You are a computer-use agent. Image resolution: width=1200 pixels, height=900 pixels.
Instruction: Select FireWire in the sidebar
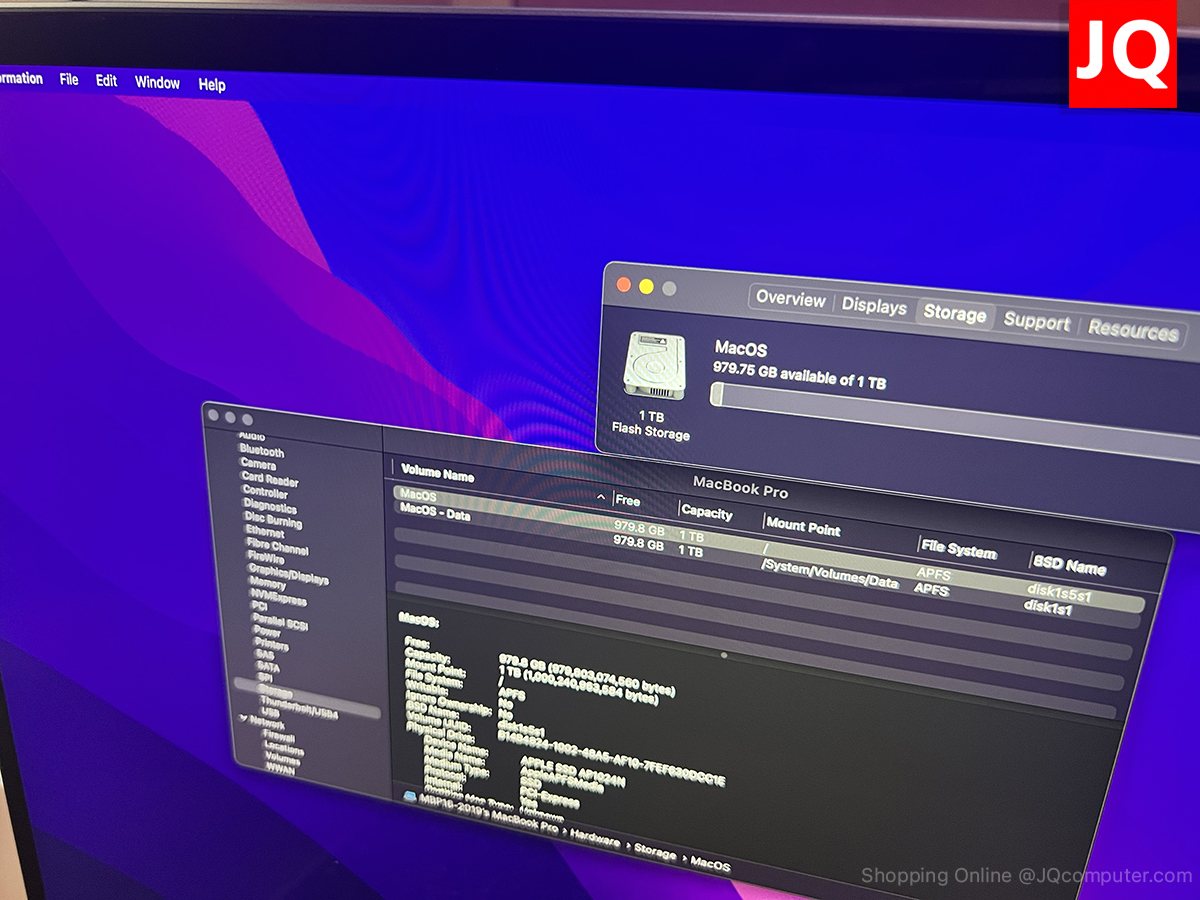coord(266,558)
